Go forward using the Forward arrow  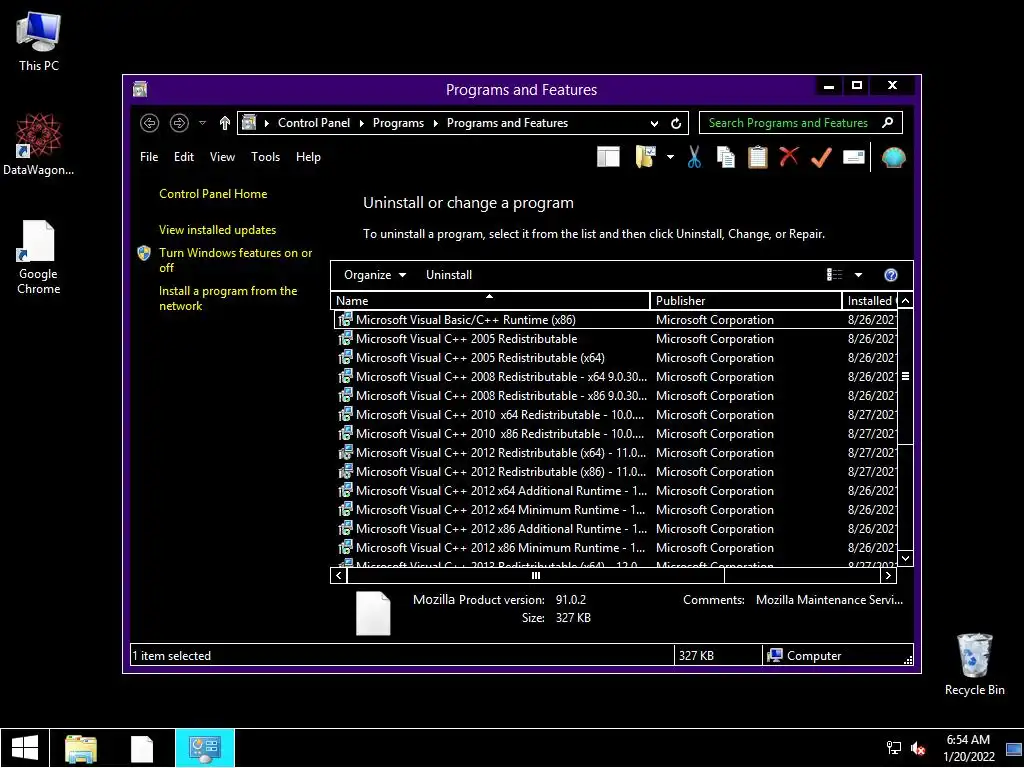click(179, 123)
